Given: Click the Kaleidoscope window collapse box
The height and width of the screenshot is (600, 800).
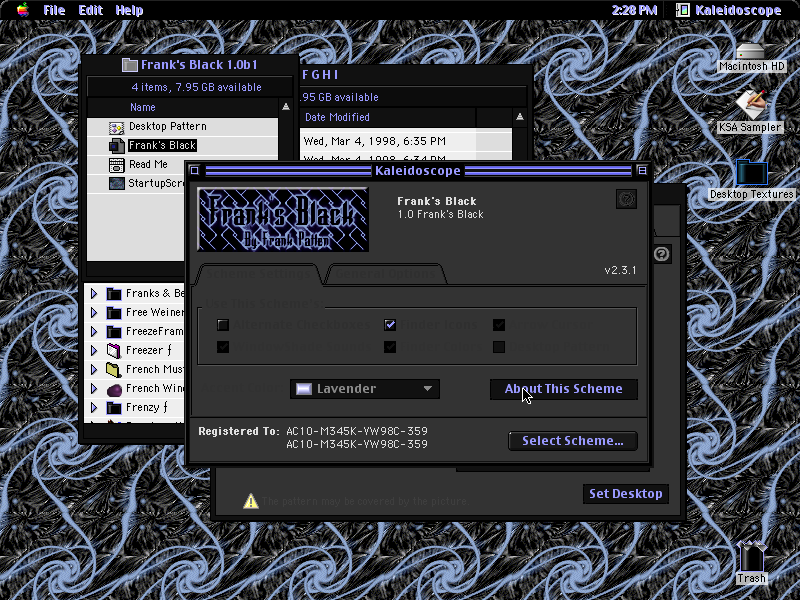Looking at the screenshot, I should (x=642, y=170).
